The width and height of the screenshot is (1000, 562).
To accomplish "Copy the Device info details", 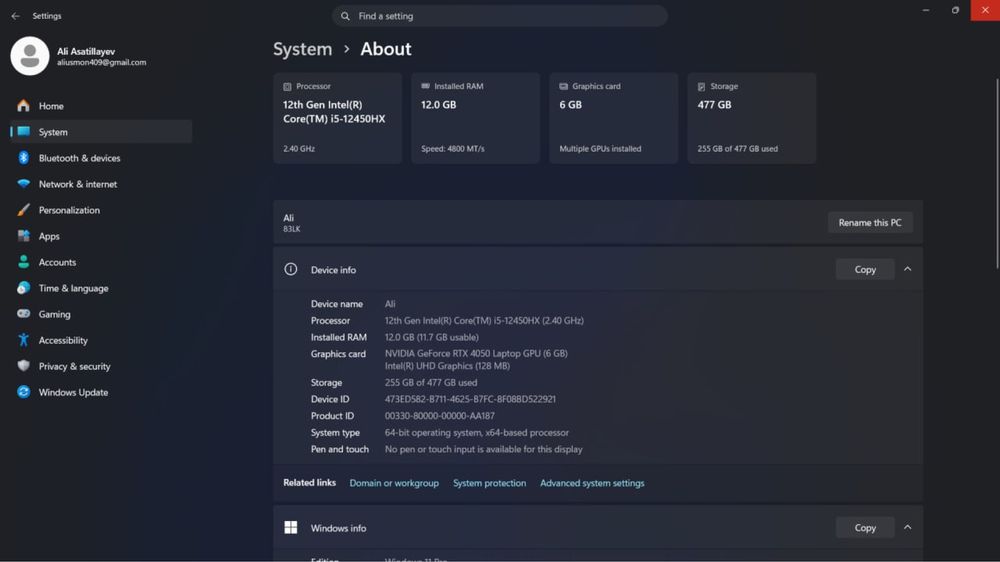I will pos(865,269).
